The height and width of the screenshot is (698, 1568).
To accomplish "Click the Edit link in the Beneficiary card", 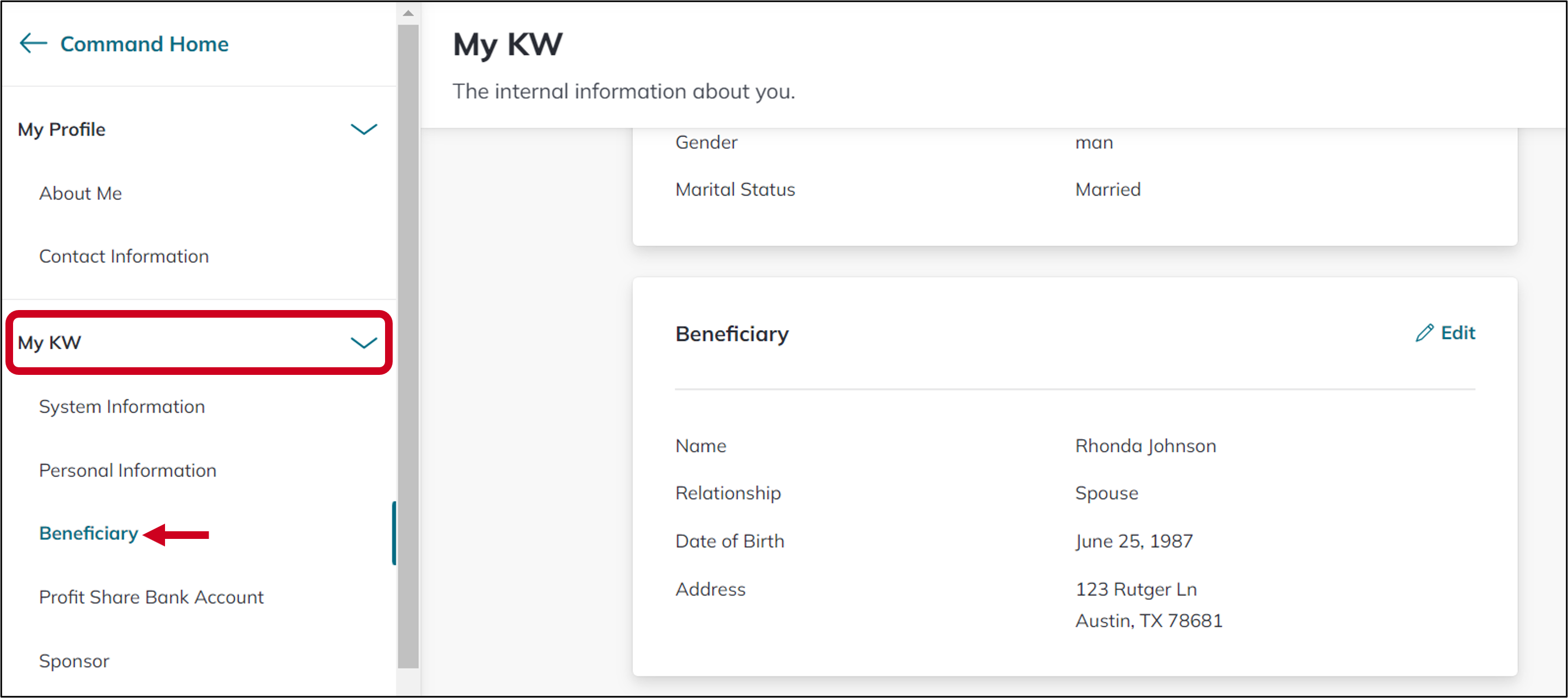I will (1459, 332).
